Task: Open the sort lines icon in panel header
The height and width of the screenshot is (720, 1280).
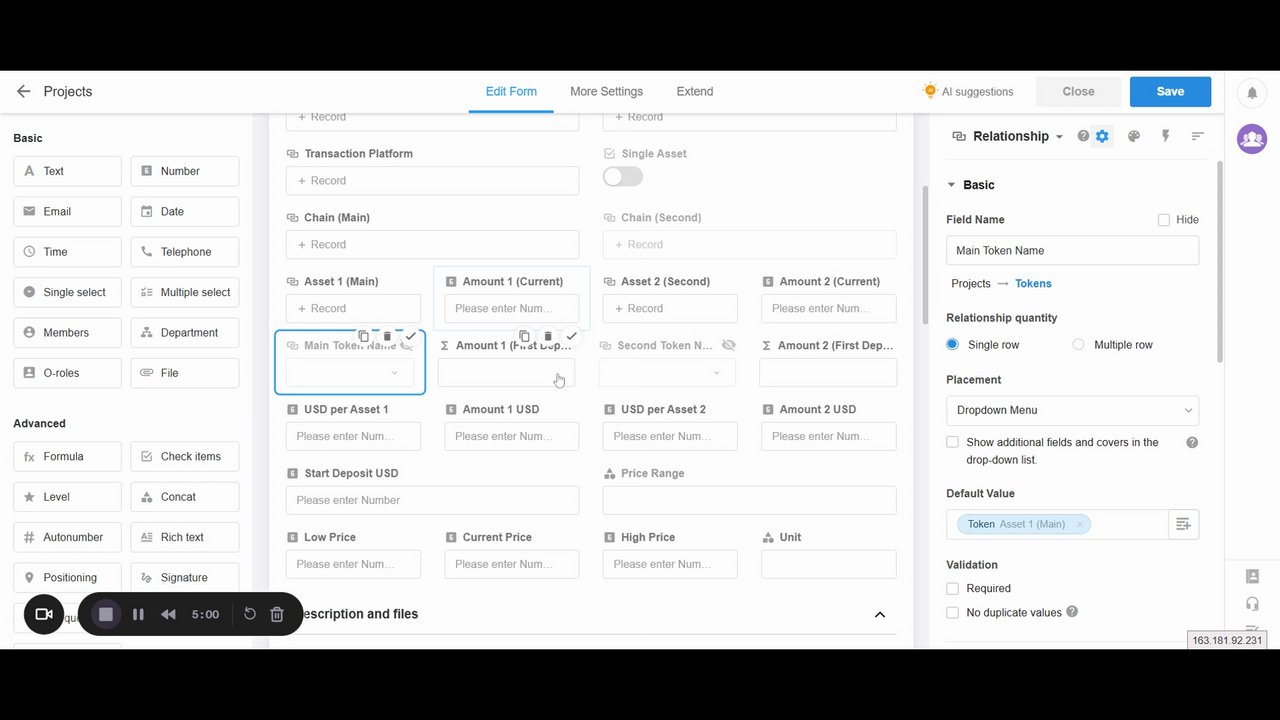Action: [1197, 136]
